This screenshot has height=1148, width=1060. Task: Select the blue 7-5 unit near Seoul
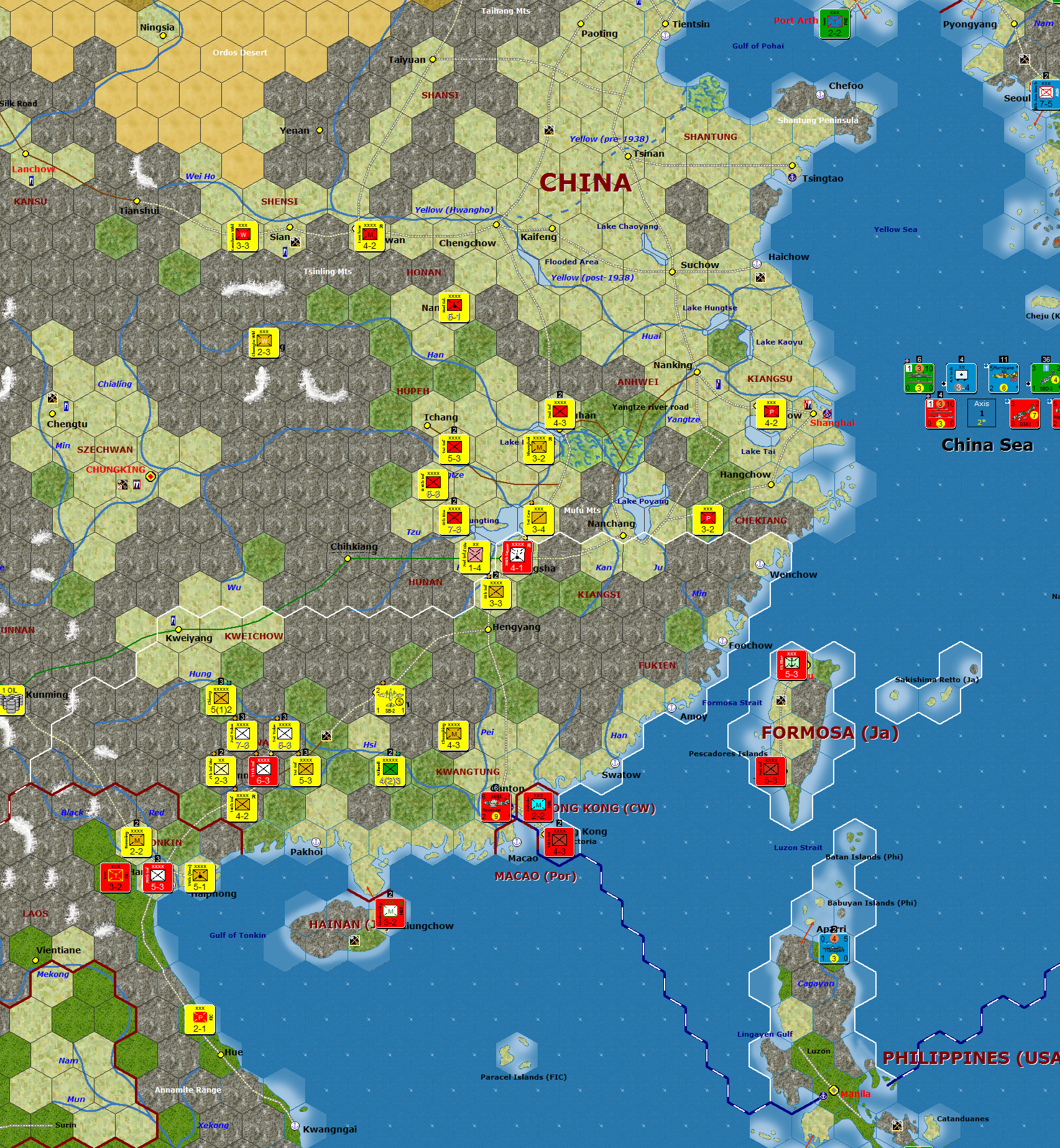click(1046, 95)
